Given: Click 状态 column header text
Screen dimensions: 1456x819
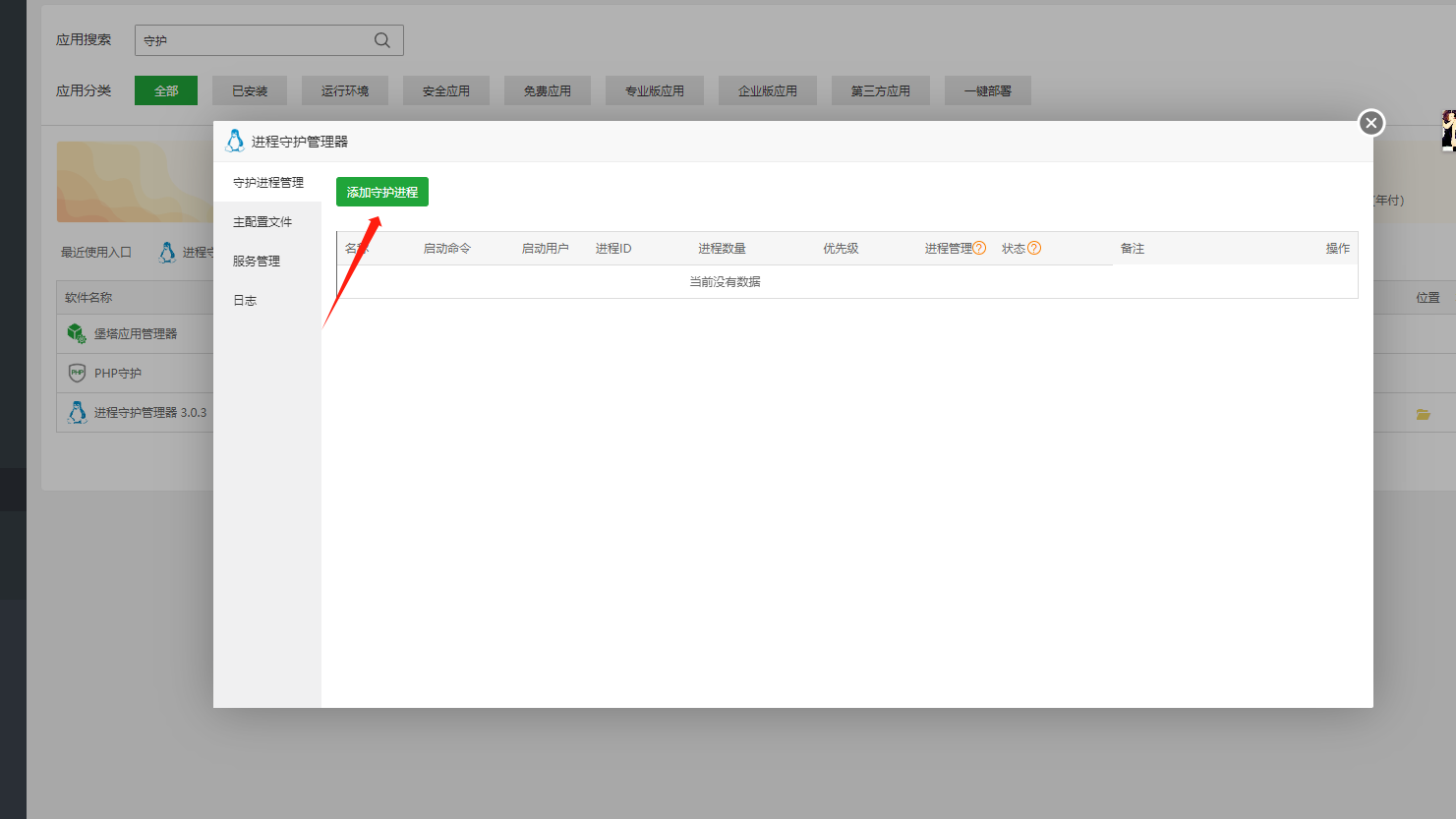Looking at the screenshot, I should click(x=1014, y=249).
